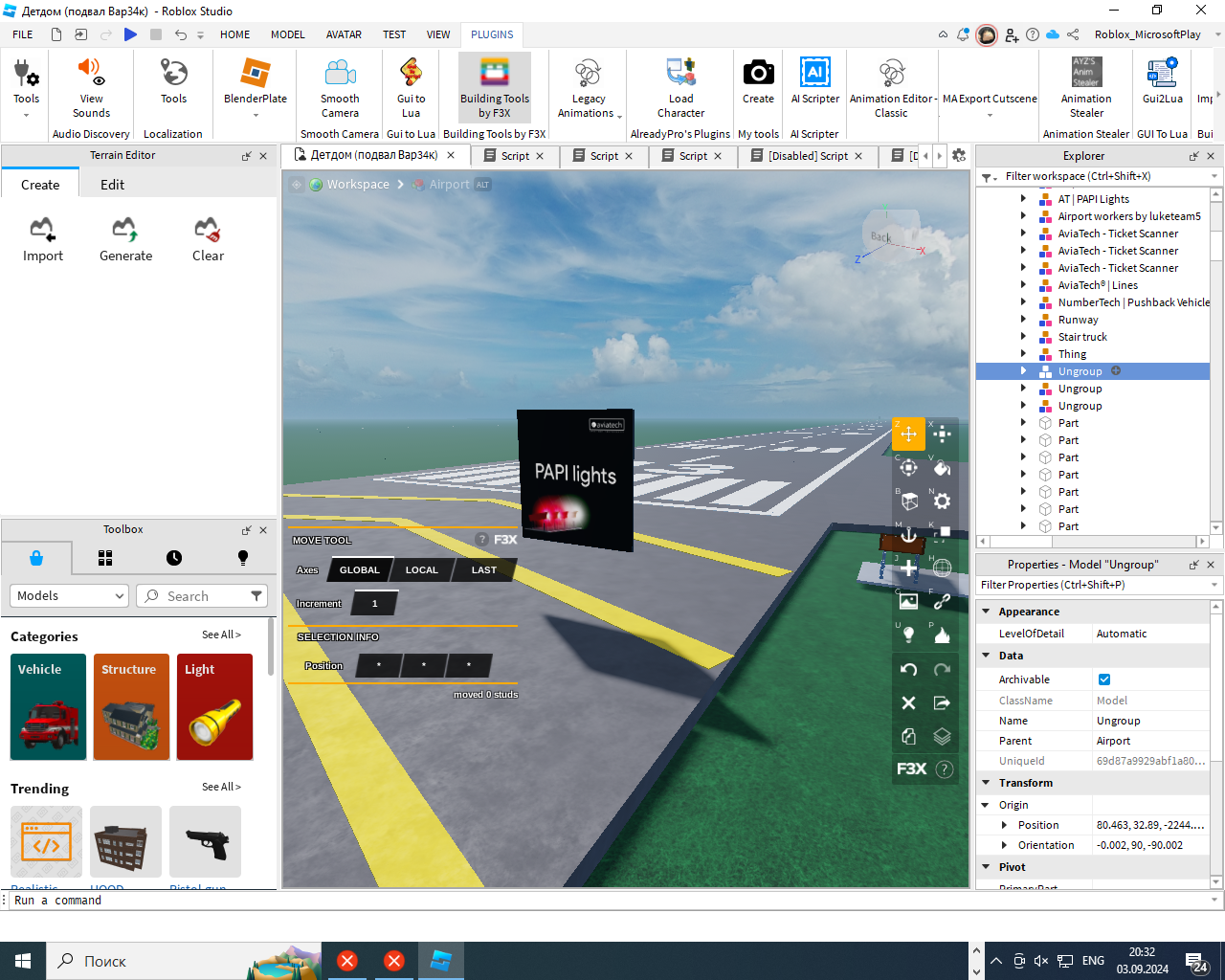Collapse the Appearance properties section

tap(986, 611)
